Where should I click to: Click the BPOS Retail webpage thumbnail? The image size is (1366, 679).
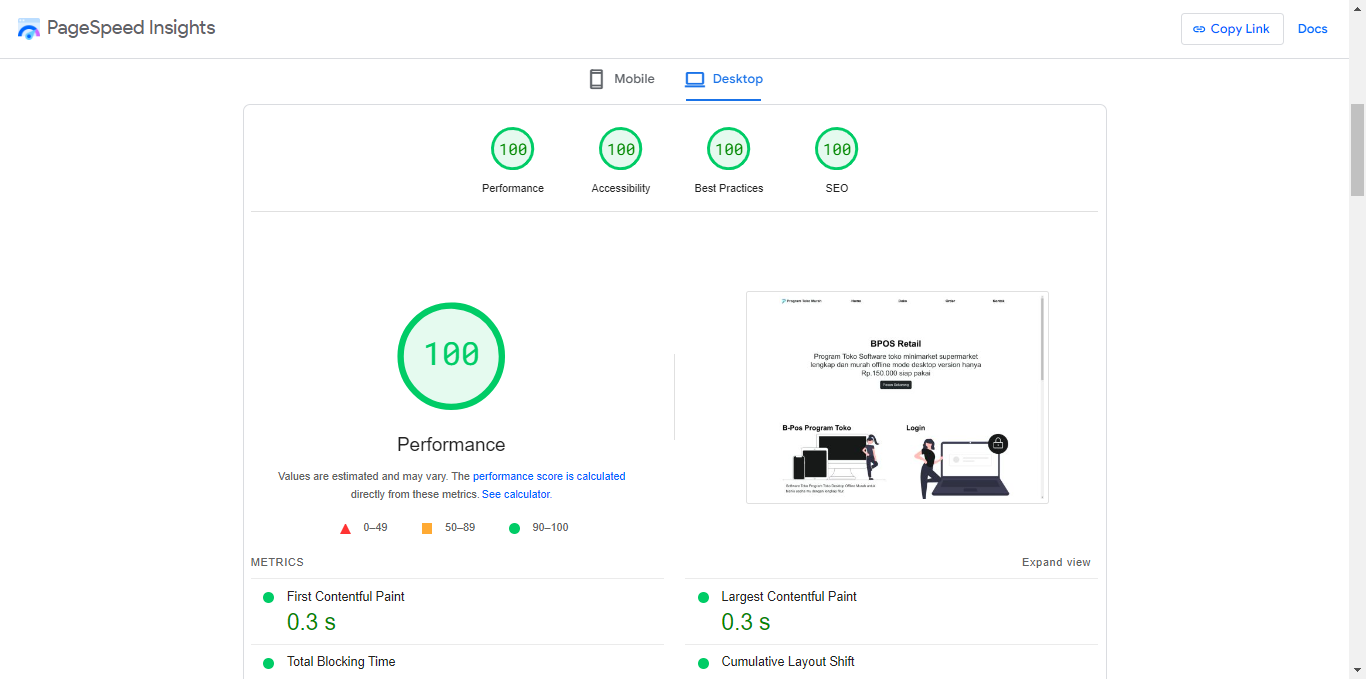click(x=897, y=396)
